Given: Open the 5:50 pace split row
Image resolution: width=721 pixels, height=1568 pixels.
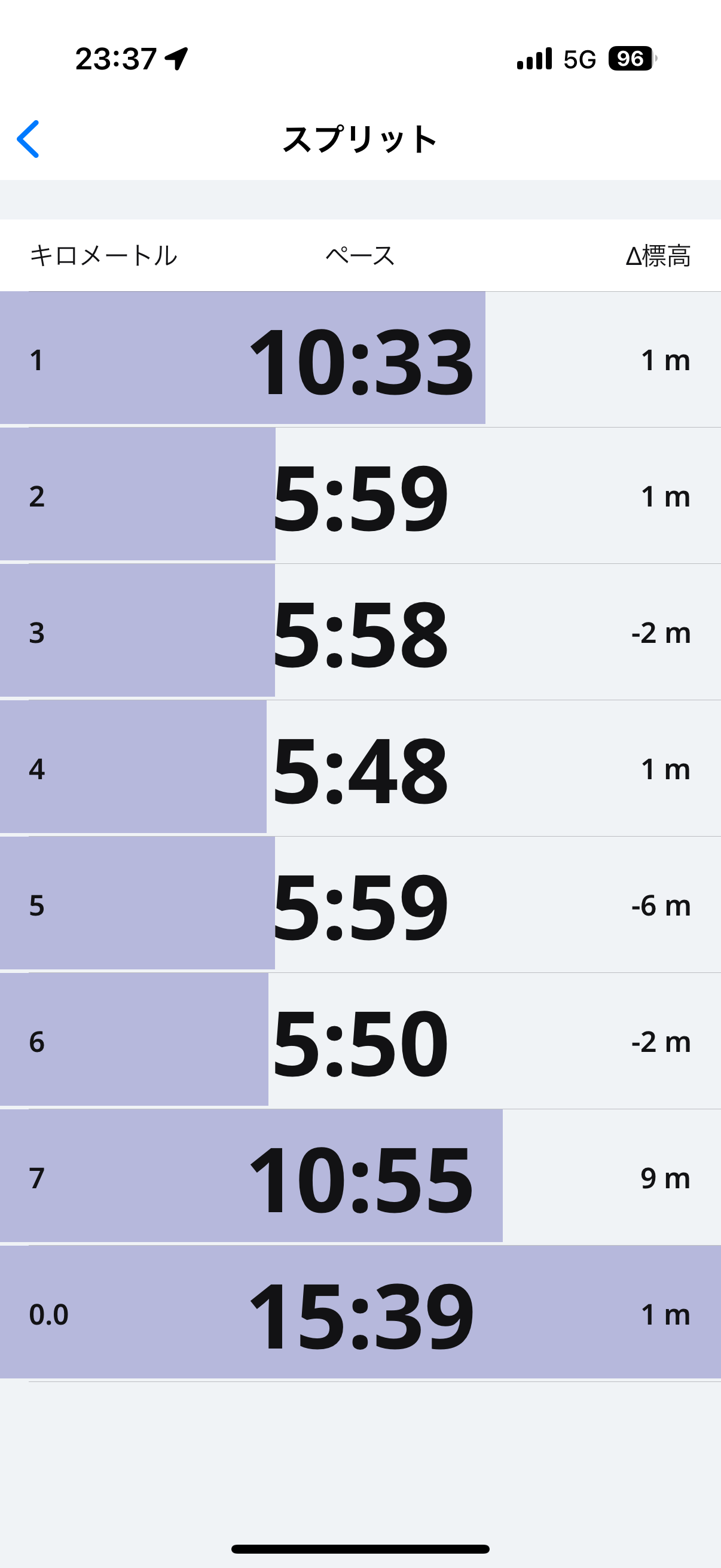Looking at the screenshot, I should pyautogui.click(x=360, y=1042).
